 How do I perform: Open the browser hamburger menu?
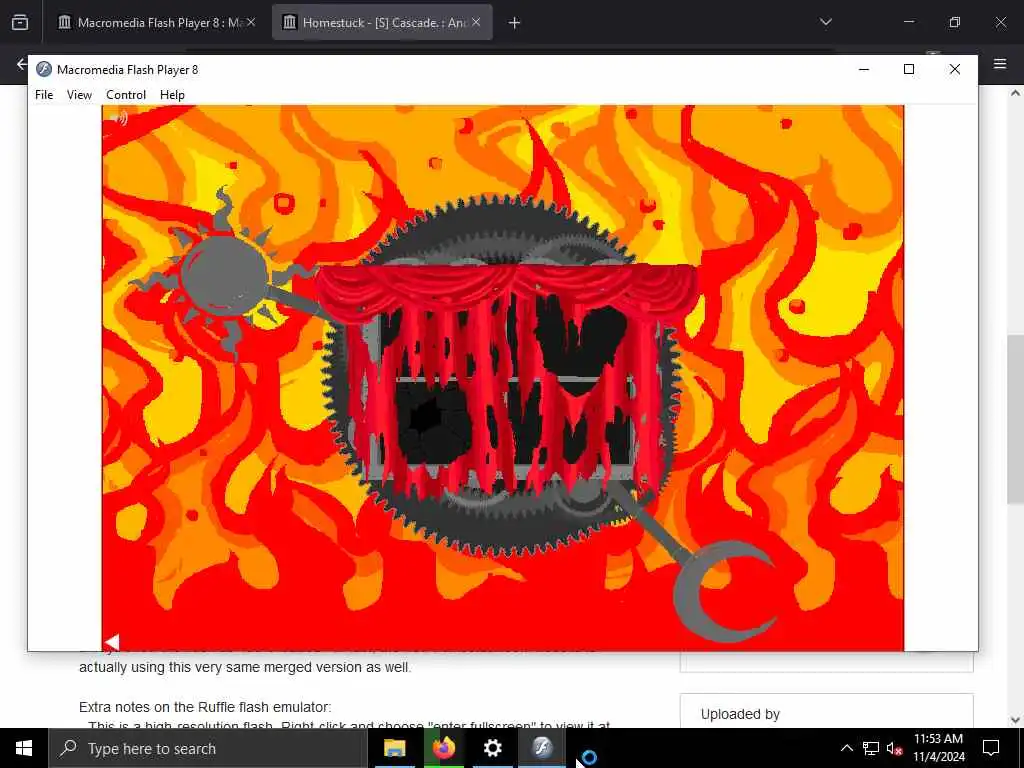point(1000,64)
